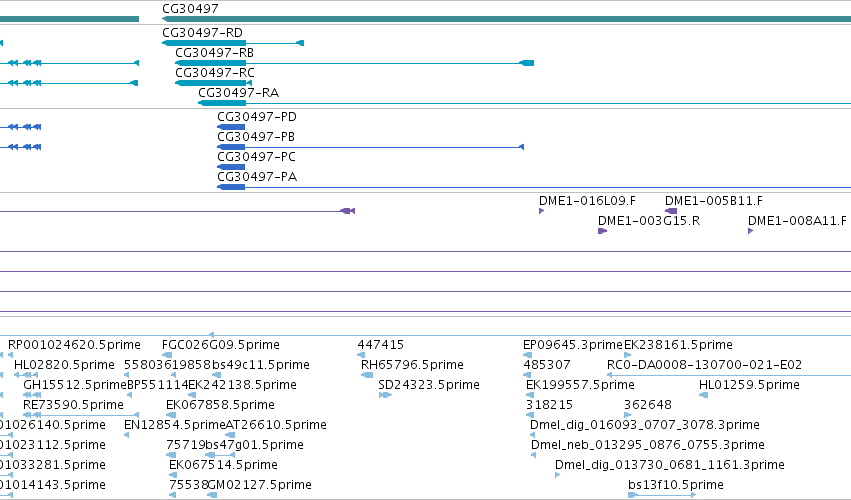Open RC0-DA0008-130700-021-E02 label
The image size is (851, 500).
[704, 365]
